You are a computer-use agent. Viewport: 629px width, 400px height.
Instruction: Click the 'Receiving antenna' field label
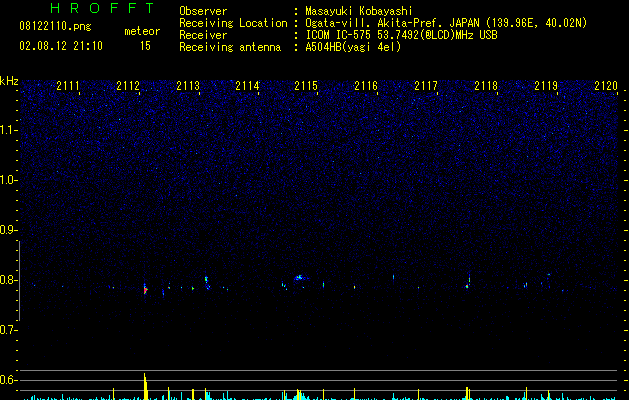[230, 47]
